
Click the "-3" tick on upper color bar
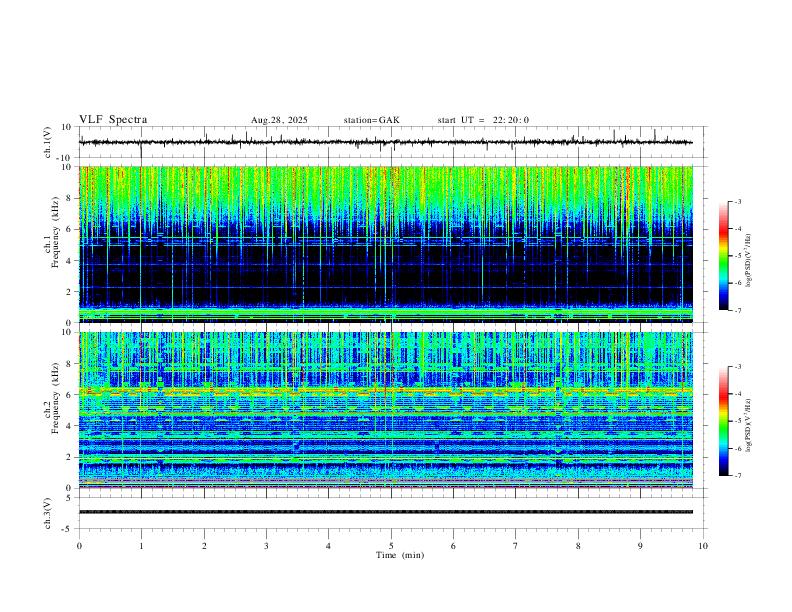pos(738,201)
